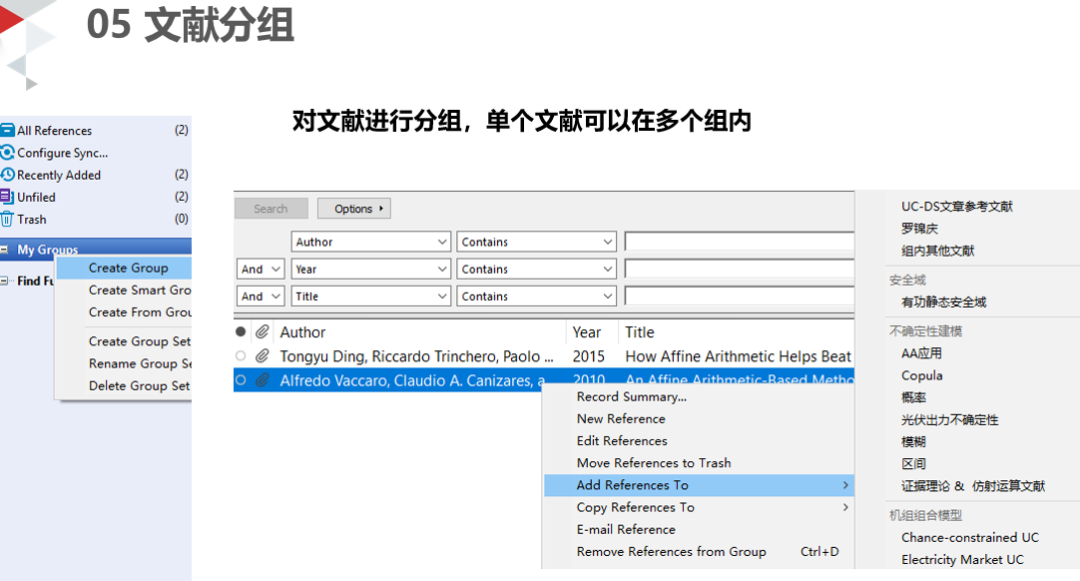Screen dimensions: 1080x581
Task: Add reference to Electricity Market UC group
Action: (x=962, y=560)
